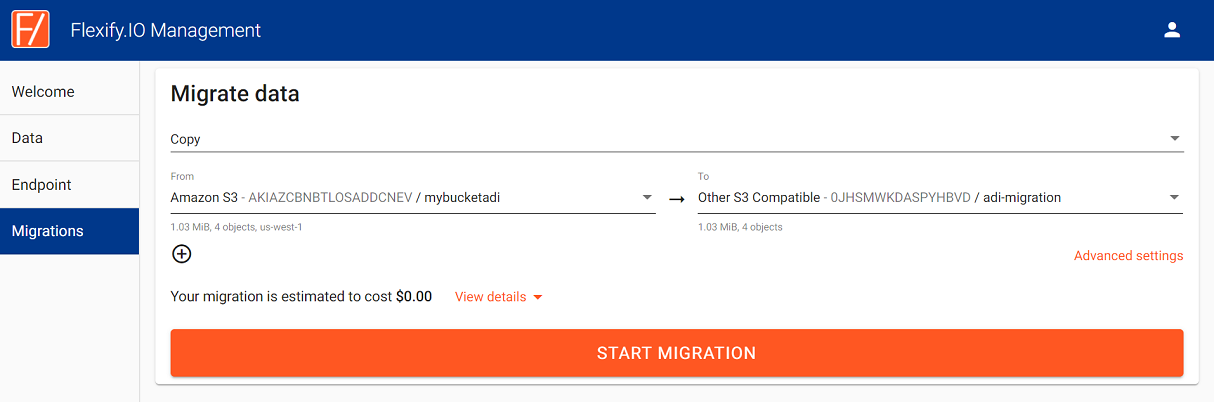
Task: Open Advanced settings link
Action: (x=1128, y=256)
